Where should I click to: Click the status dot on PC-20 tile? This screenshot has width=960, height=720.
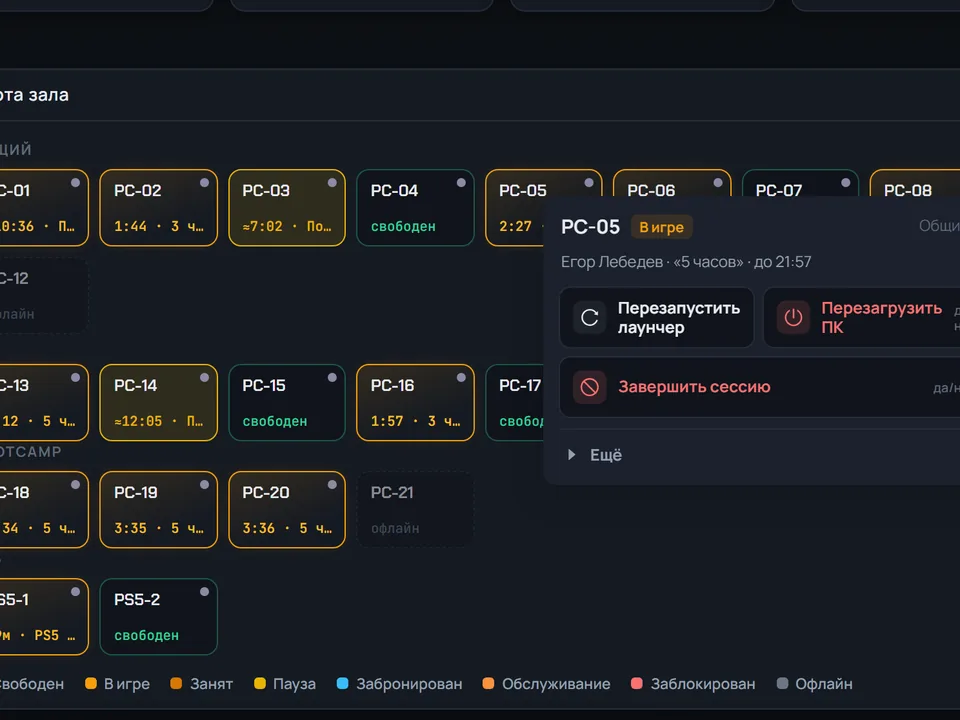tap(332, 484)
